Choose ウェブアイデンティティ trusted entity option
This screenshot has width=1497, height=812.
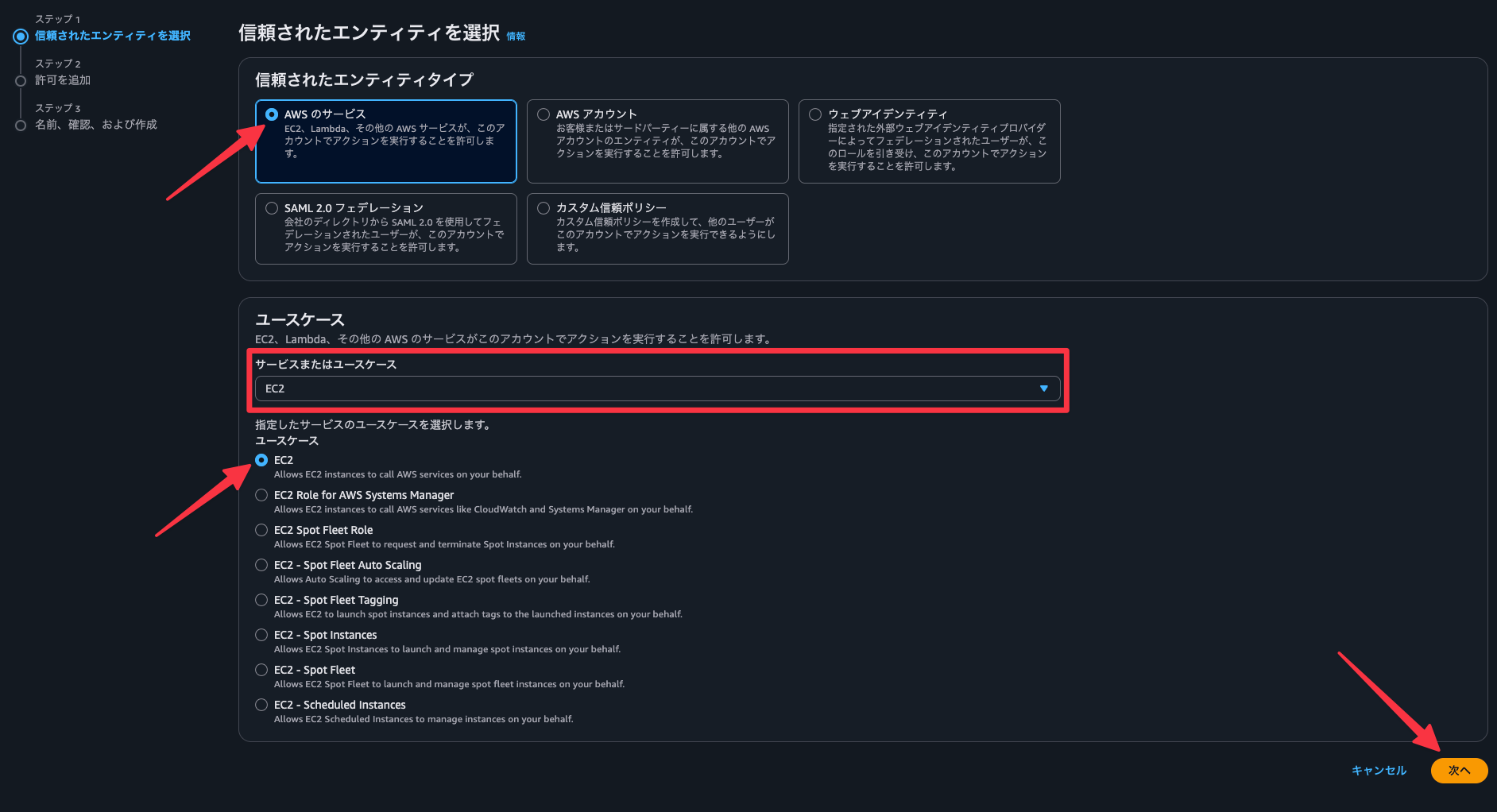tap(815, 114)
